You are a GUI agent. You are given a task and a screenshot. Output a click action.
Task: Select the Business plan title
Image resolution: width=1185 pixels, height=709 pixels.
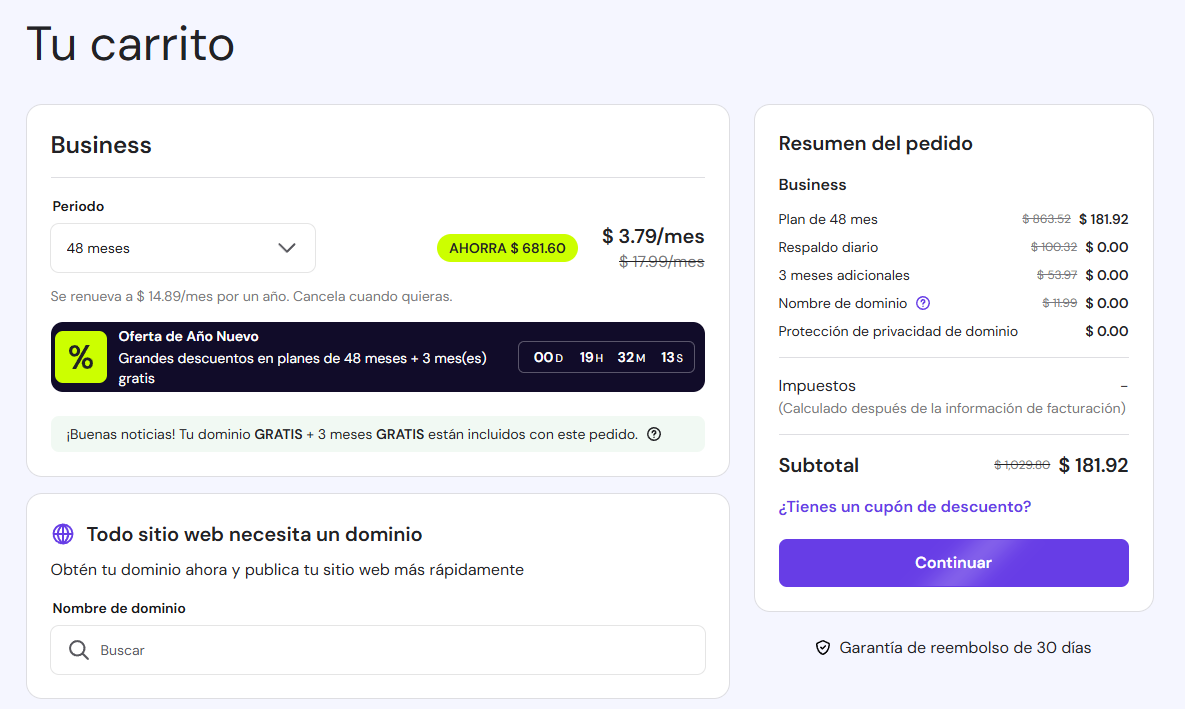(x=101, y=144)
